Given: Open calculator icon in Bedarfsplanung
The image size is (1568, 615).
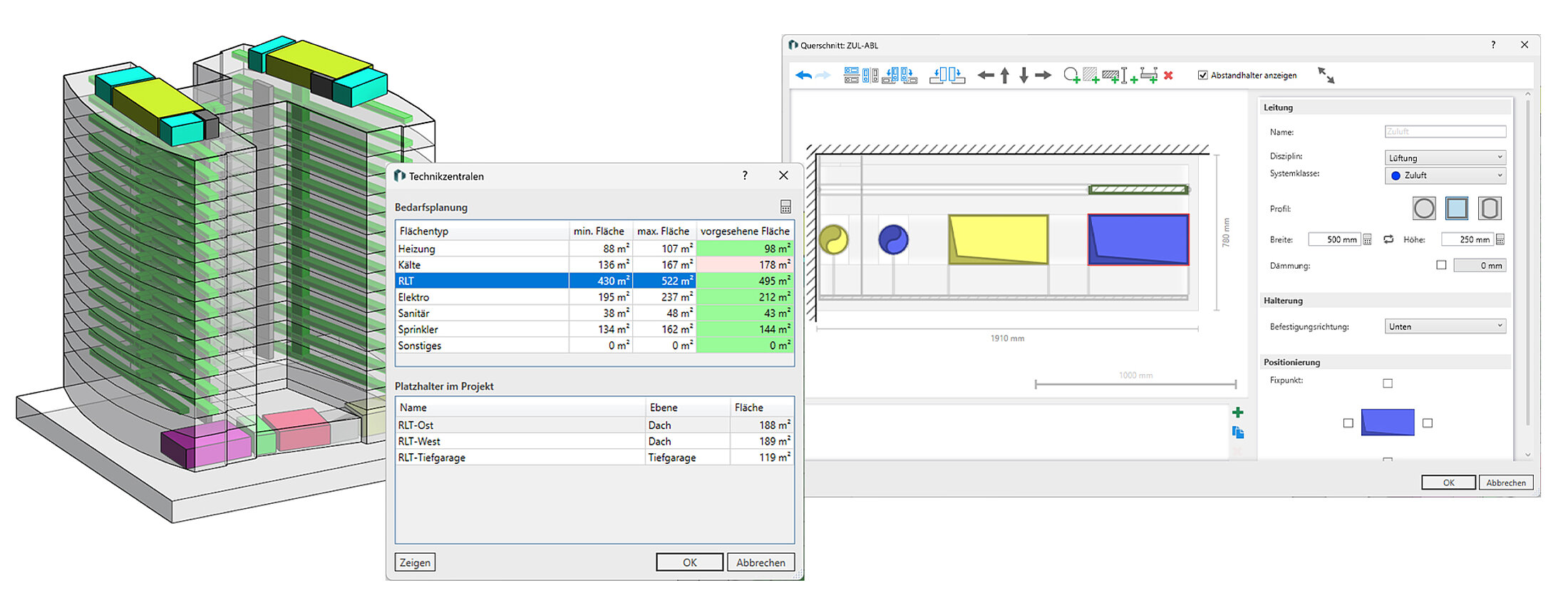Looking at the screenshot, I should point(785,207).
